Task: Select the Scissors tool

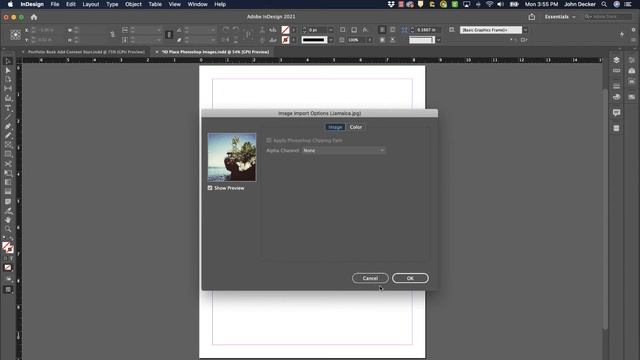Action: [8, 164]
